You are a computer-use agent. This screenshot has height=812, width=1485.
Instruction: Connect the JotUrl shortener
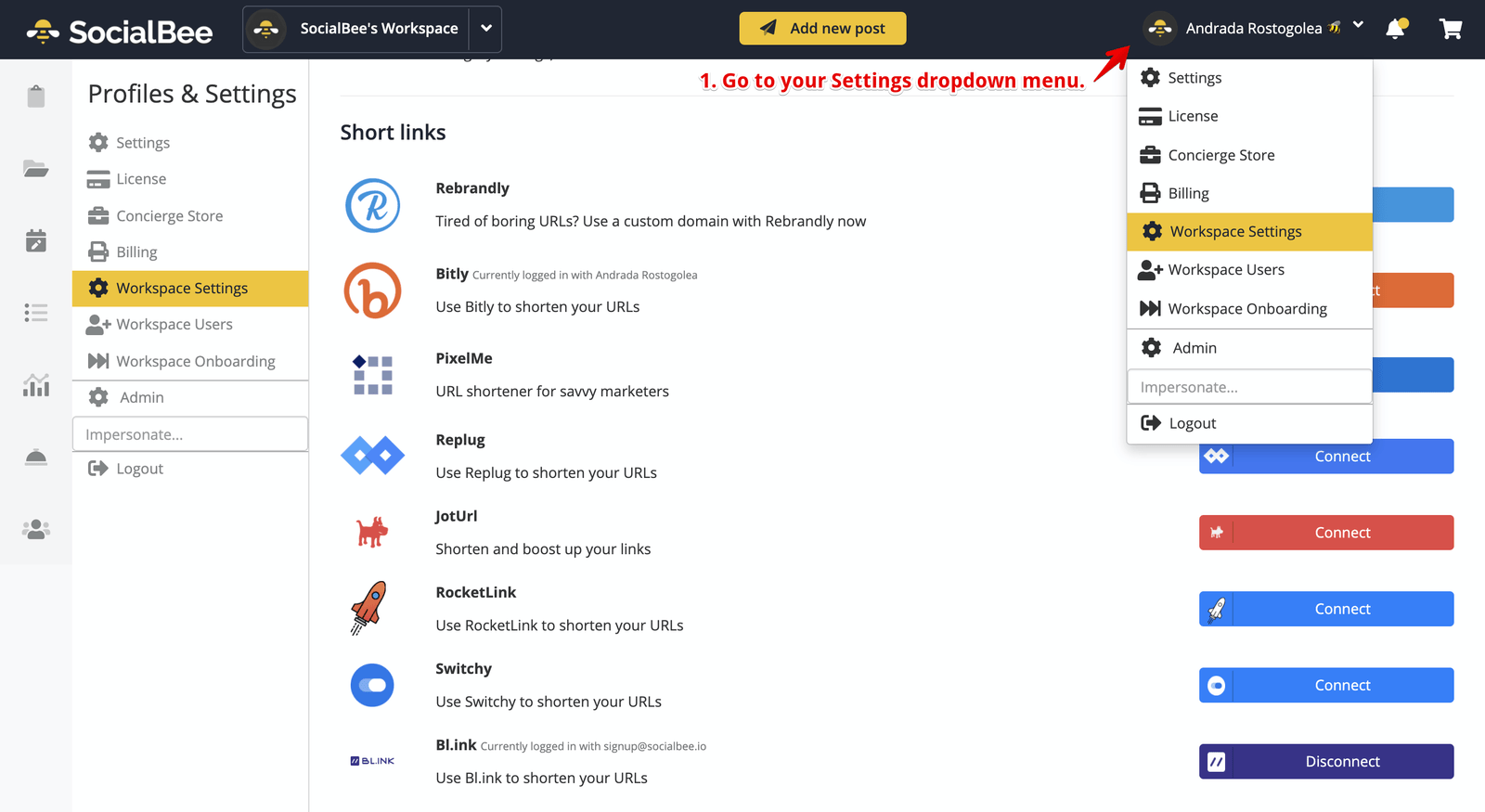[x=1326, y=533]
